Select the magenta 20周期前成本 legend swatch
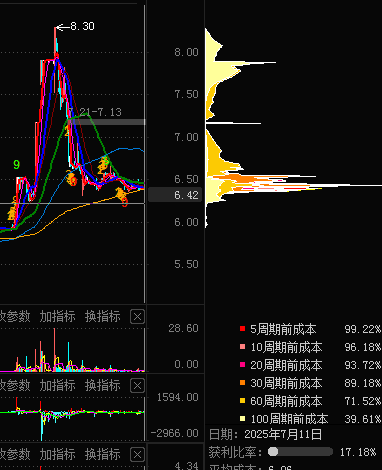 (x=242, y=365)
